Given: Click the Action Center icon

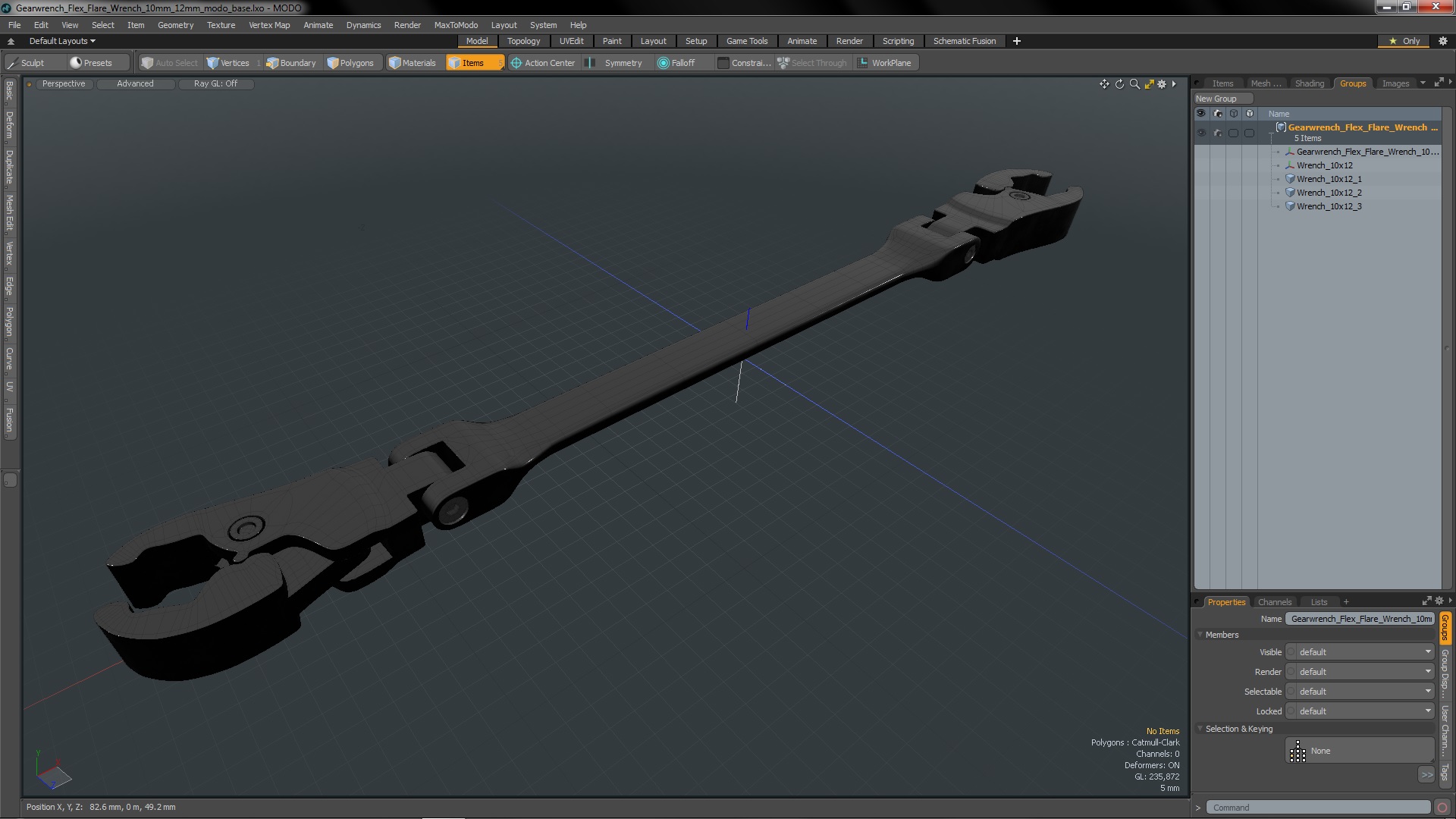Looking at the screenshot, I should pyautogui.click(x=515, y=62).
